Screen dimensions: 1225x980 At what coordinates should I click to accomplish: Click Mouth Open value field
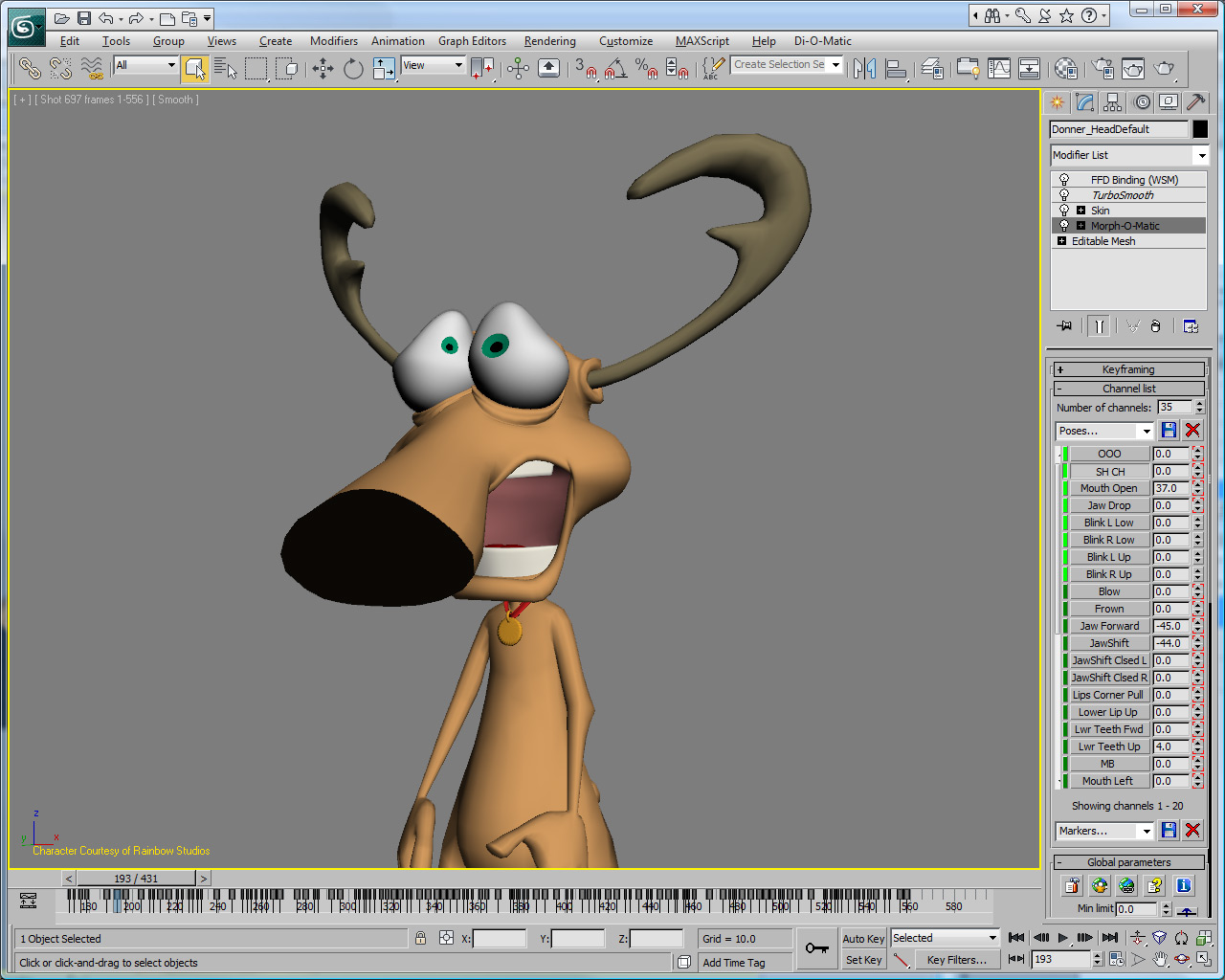[1171, 488]
